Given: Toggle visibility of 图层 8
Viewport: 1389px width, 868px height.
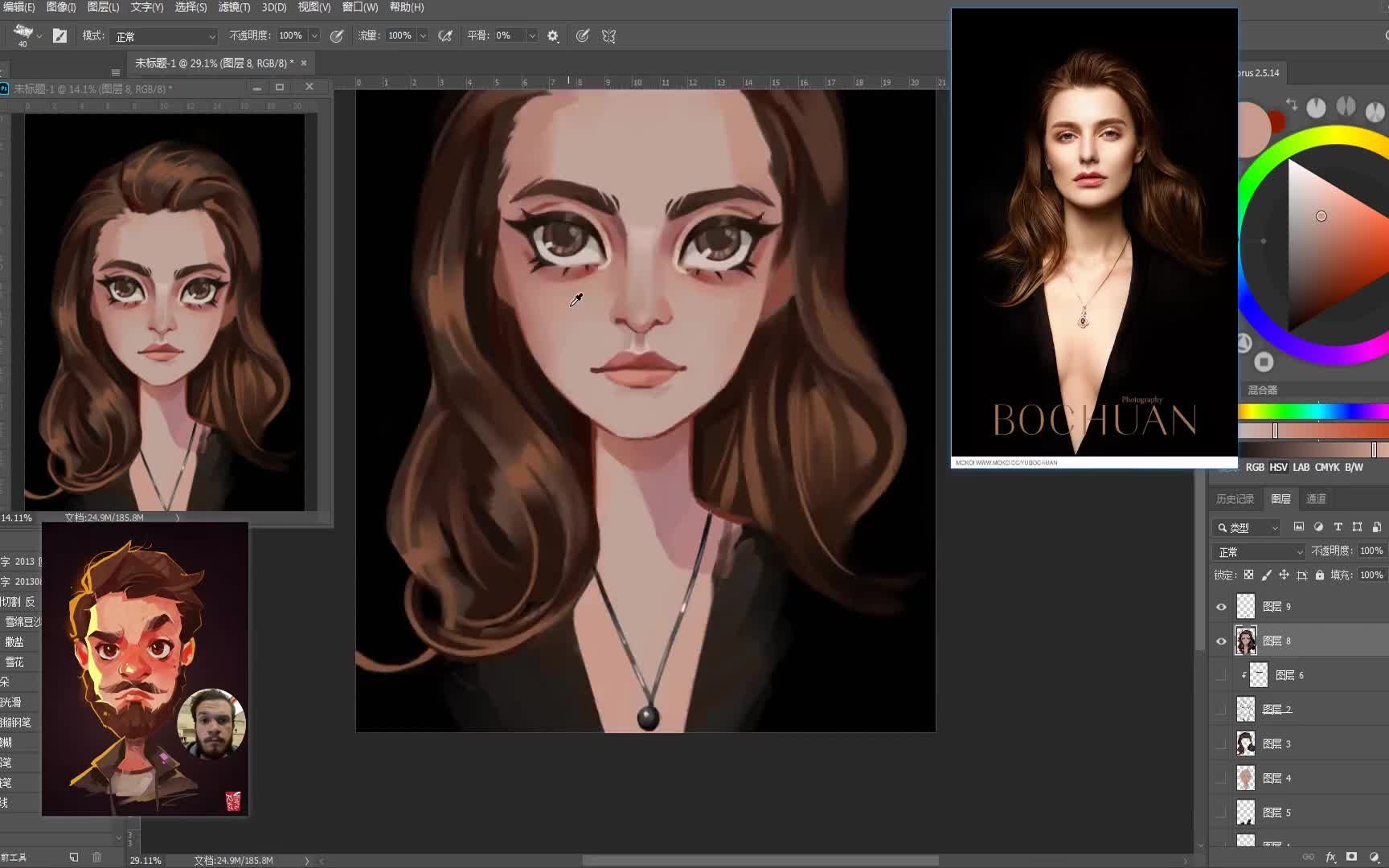Looking at the screenshot, I should tap(1221, 641).
